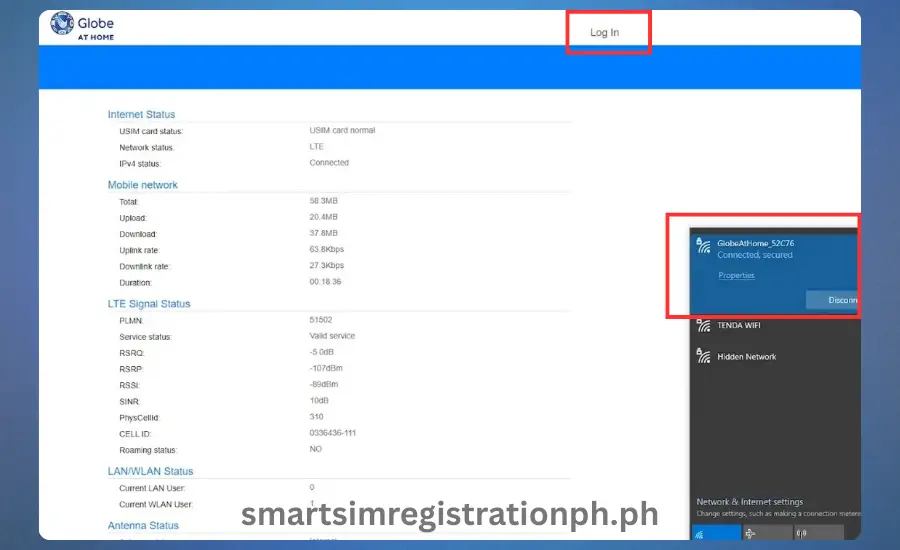The image size is (900, 550).
Task: Open Network & Internet settings
Action: [750, 502]
